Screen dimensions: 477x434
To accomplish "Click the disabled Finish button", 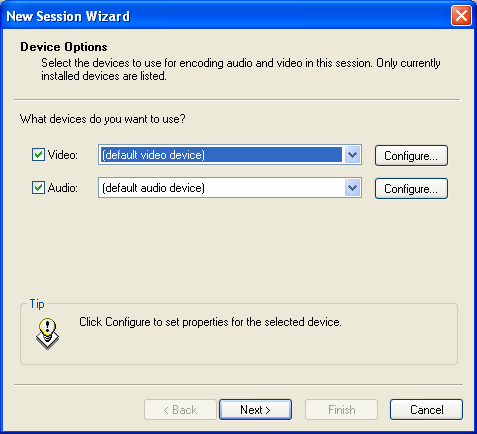I will (341, 410).
